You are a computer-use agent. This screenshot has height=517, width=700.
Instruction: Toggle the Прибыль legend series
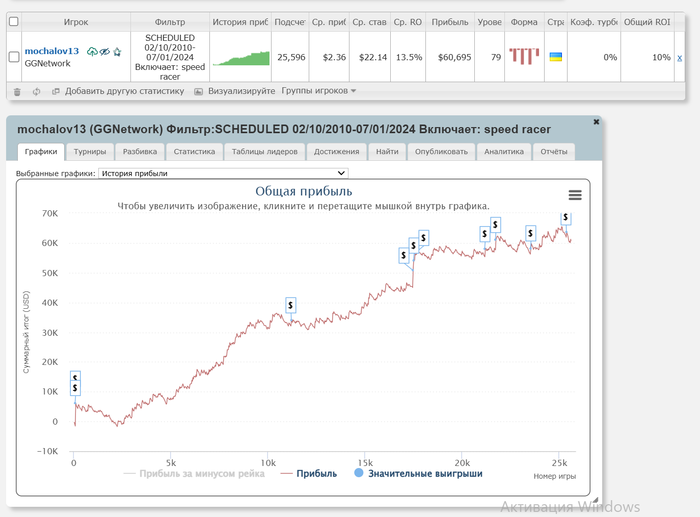click(309, 474)
